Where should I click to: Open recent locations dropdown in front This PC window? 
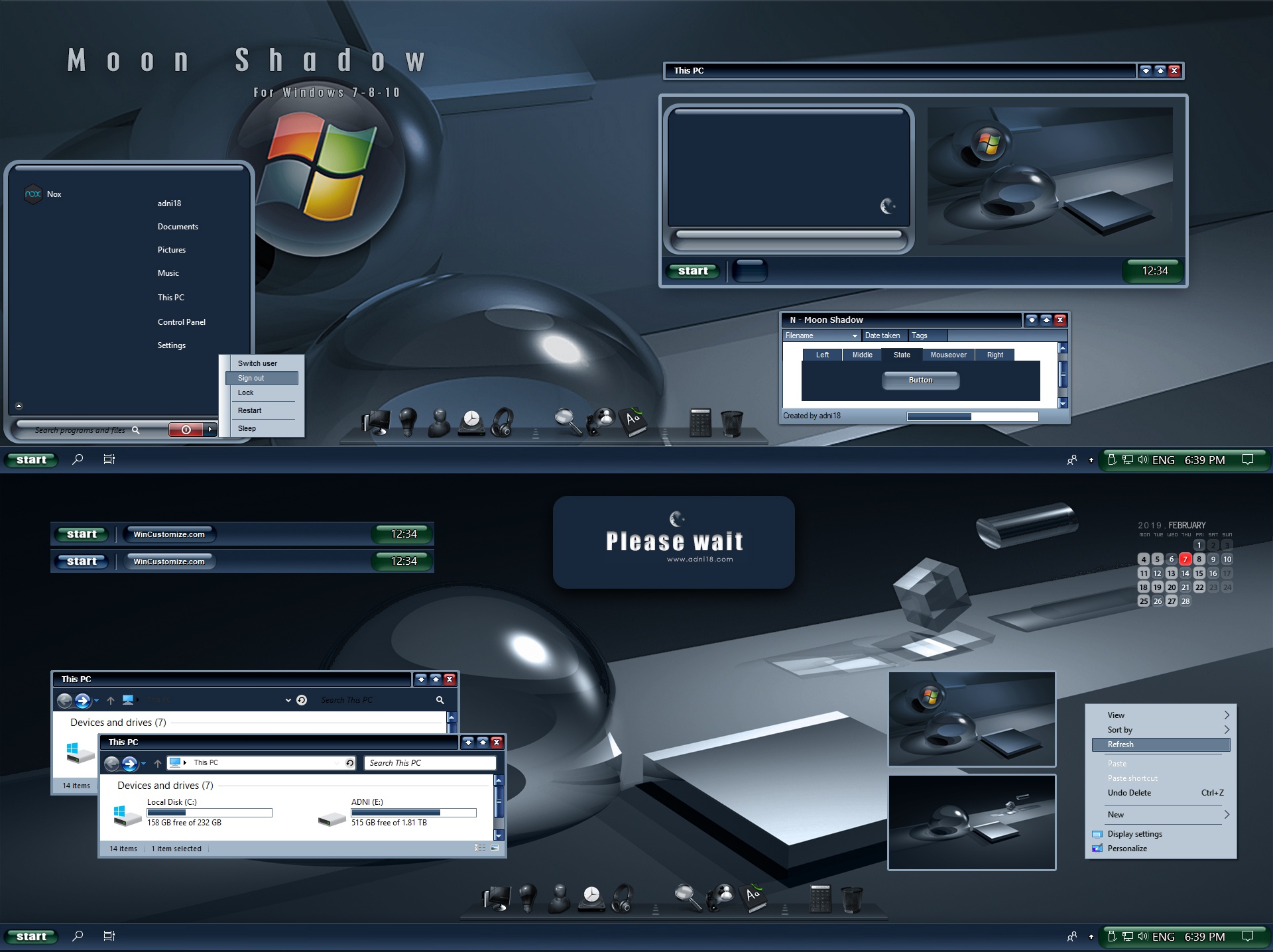[x=143, y=764]
